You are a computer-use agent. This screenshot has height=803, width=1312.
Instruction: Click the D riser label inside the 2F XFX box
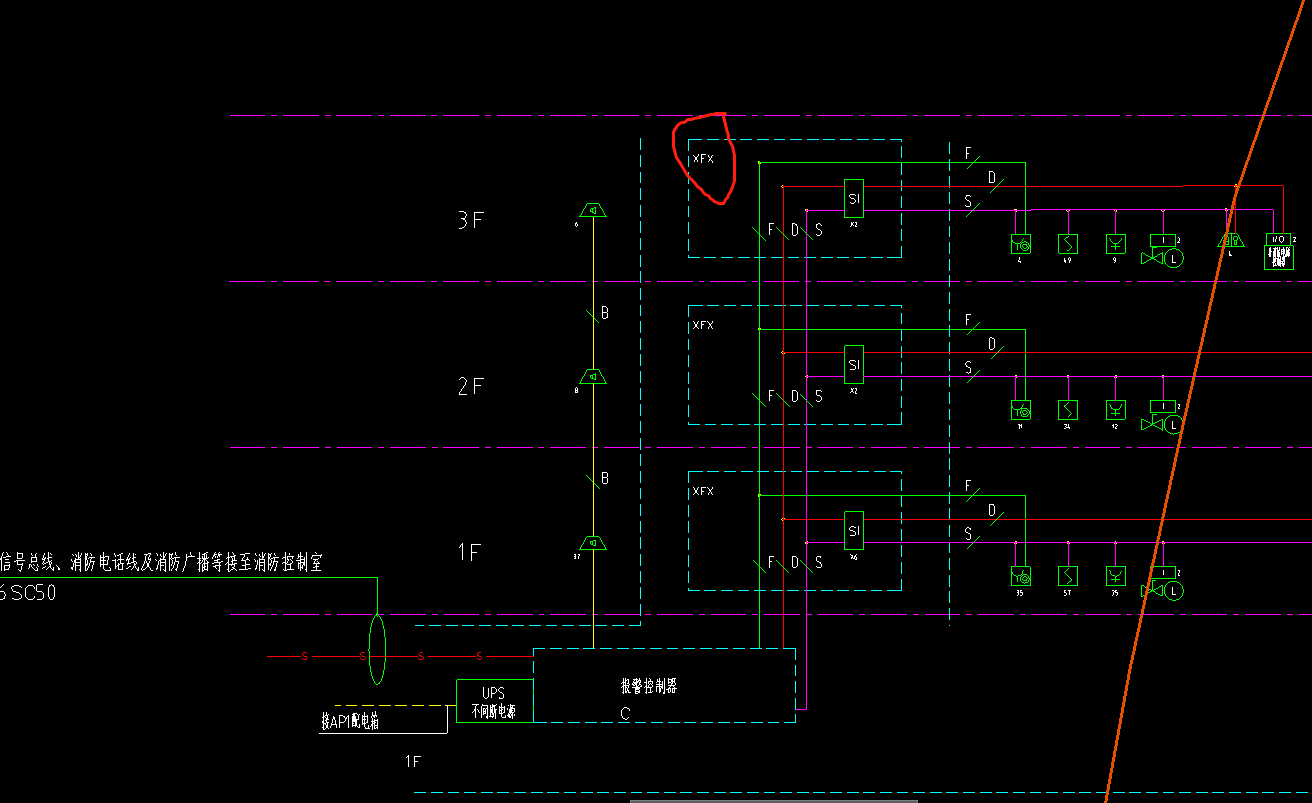click(795, 396)
